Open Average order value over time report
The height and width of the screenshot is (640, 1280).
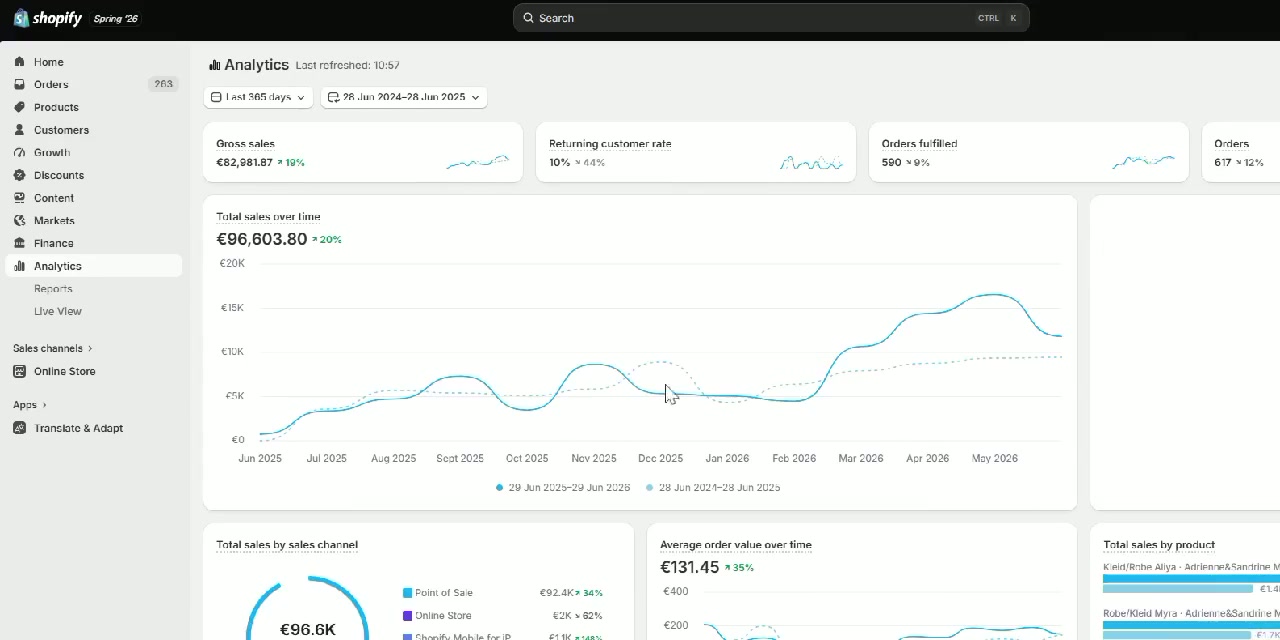(736, 545)
